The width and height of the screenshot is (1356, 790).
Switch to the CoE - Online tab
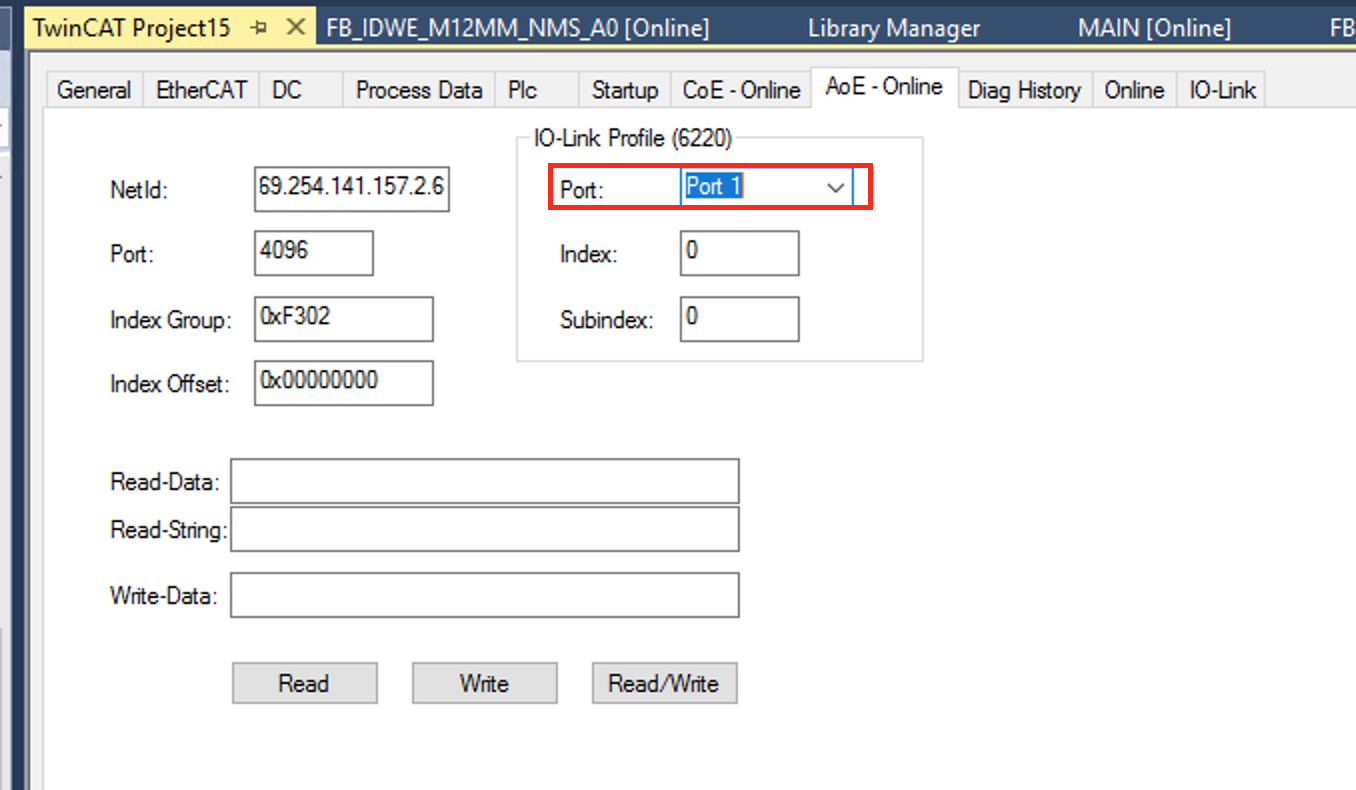tap(741, 90)
